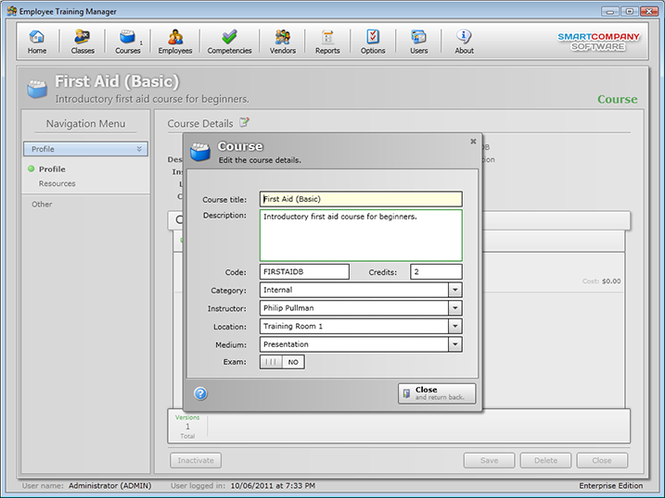665x498 pixels.
Task: Open the Employees toolbar icon
Action: tap(175, 41)
